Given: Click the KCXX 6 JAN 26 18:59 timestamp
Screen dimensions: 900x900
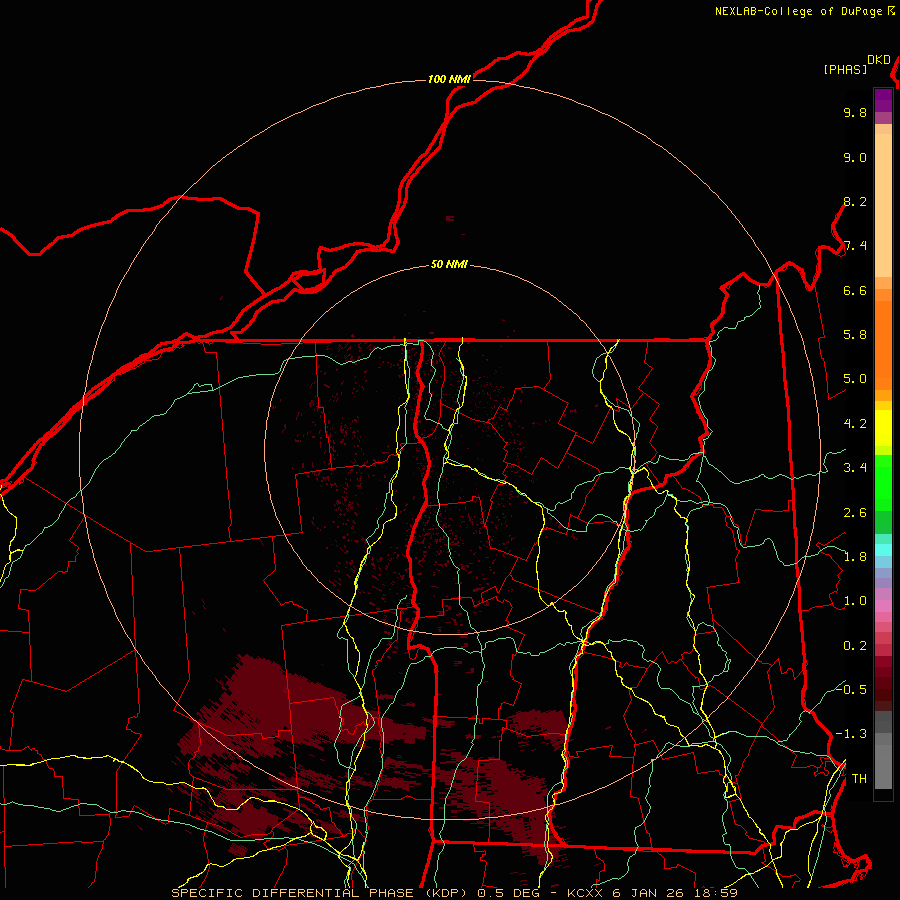Looking at the screenshot, I should pyautogui.click(x=652, y=893).
